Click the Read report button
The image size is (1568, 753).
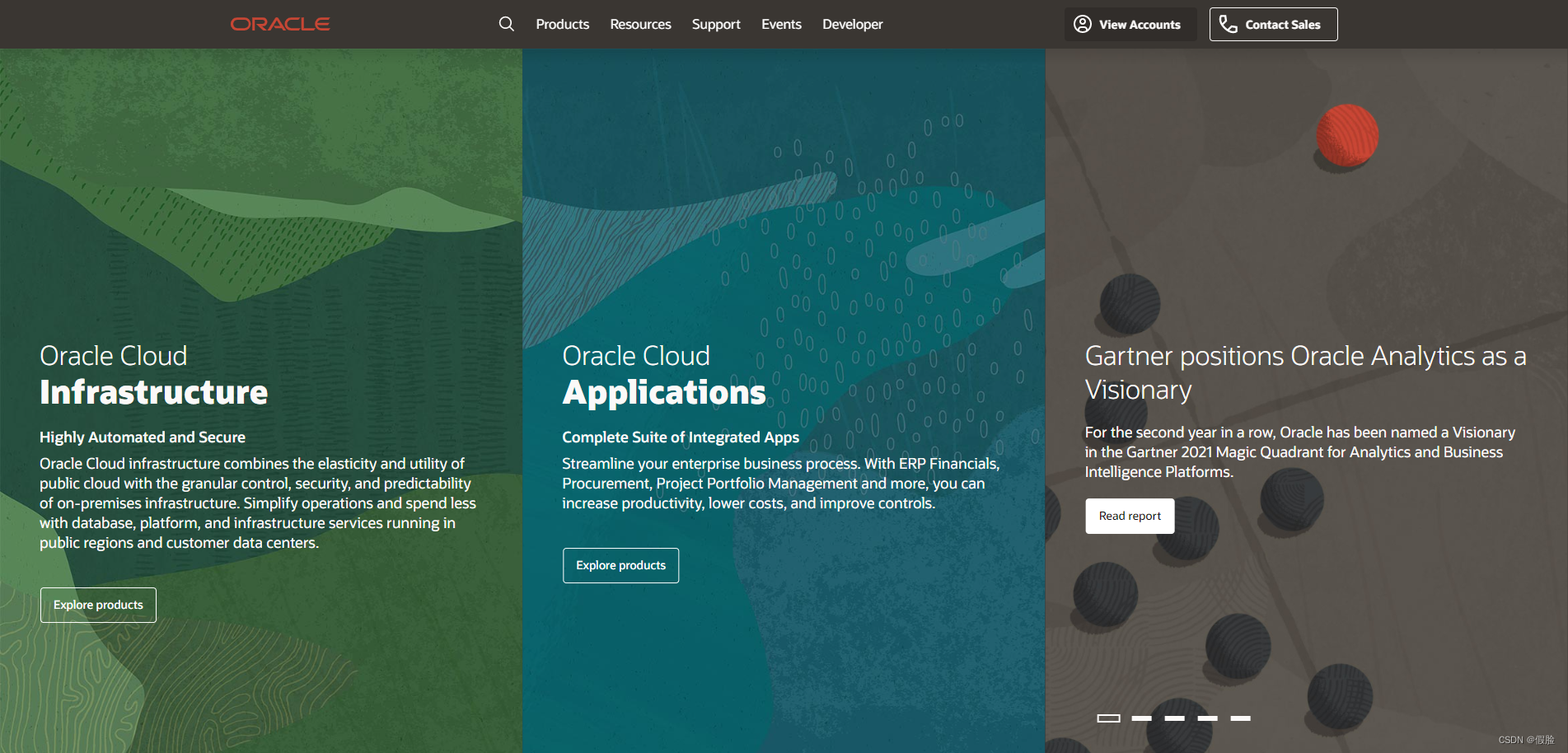pos(1130,516)
